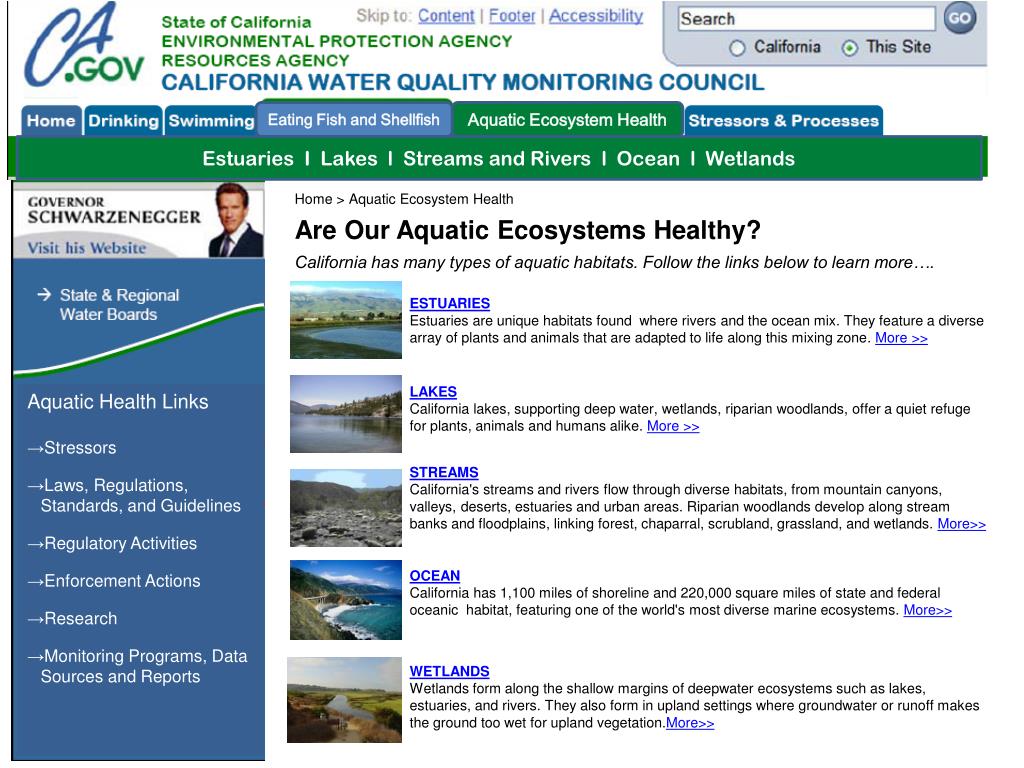Viewport: 1024px width, 768px height.
Task: Click the CA.GOV logo
Action: coord(84,45)
